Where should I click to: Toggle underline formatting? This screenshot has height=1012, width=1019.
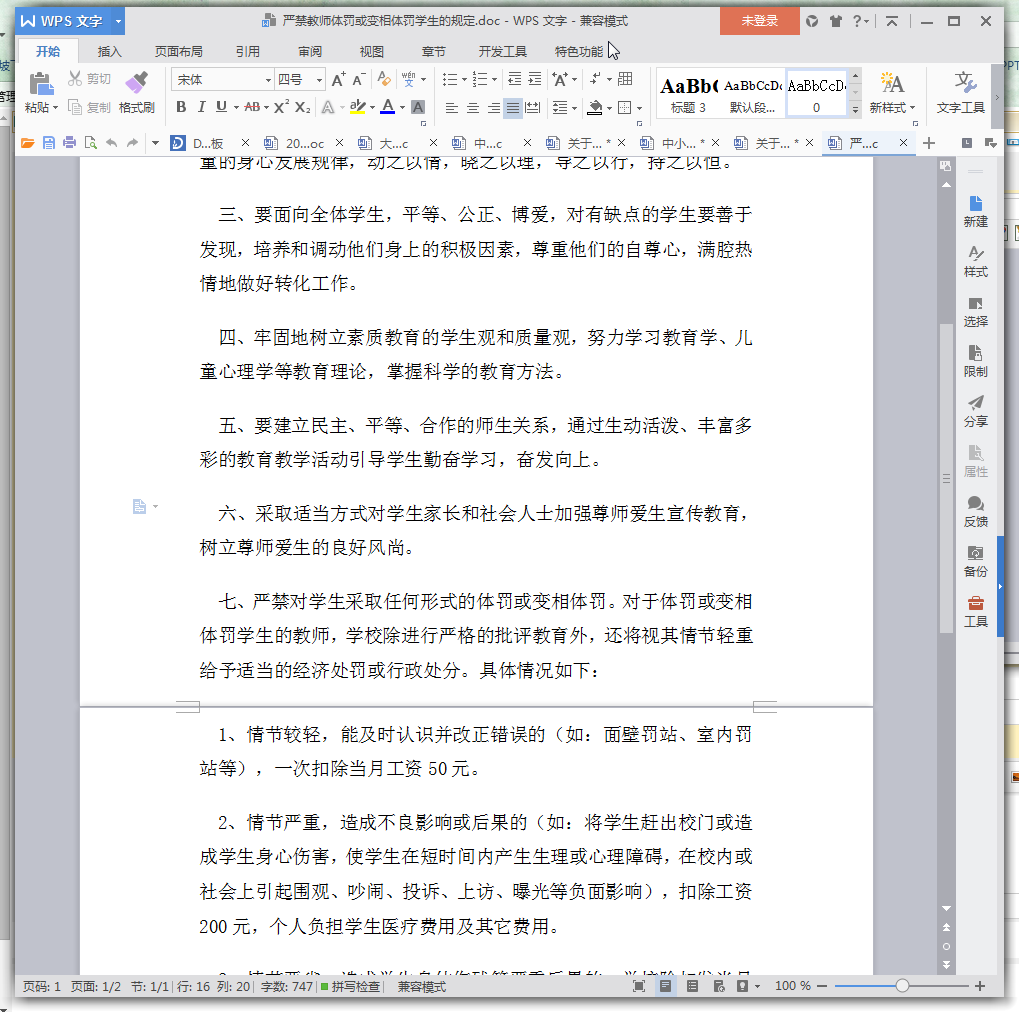pos(222,107)
